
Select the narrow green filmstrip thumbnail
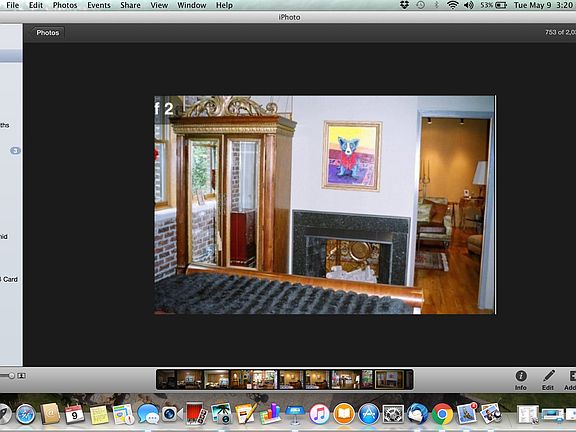367,379
